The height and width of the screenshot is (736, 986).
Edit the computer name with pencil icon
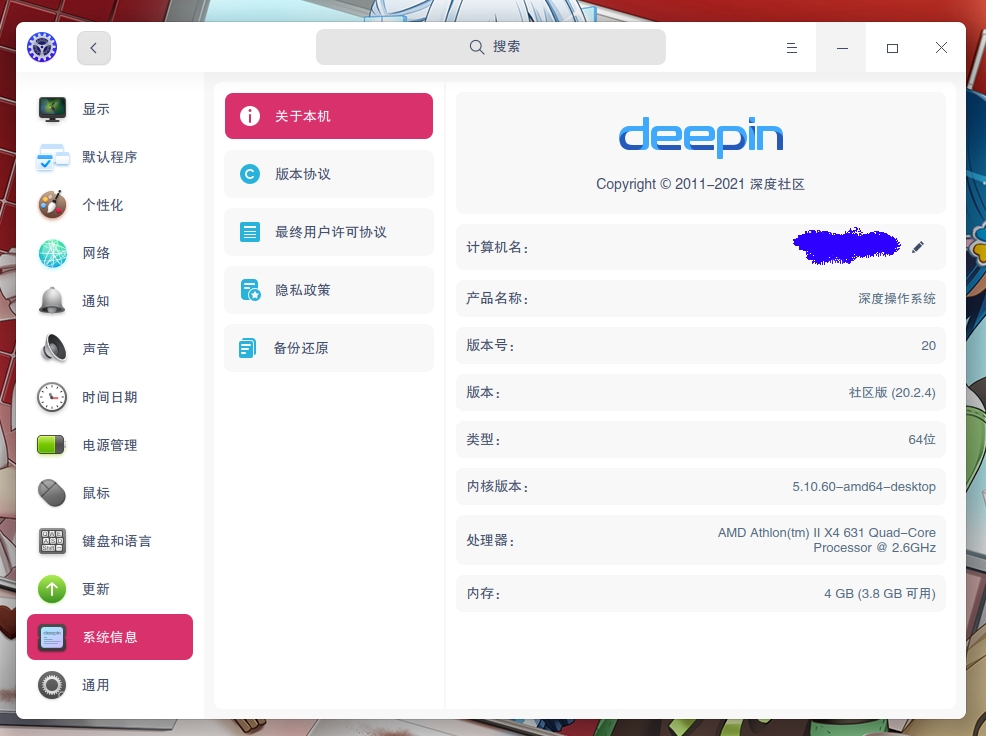pos(918,247)
